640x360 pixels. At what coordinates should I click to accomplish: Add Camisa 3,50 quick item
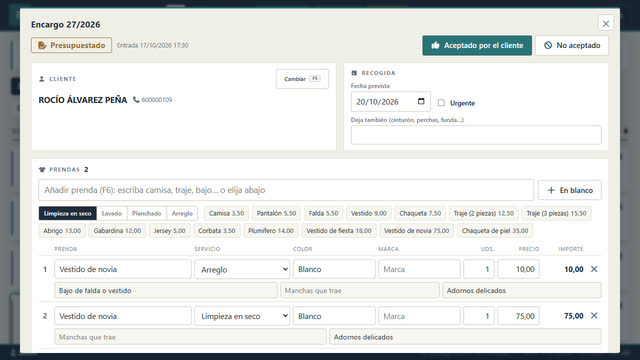click(227, 213)
